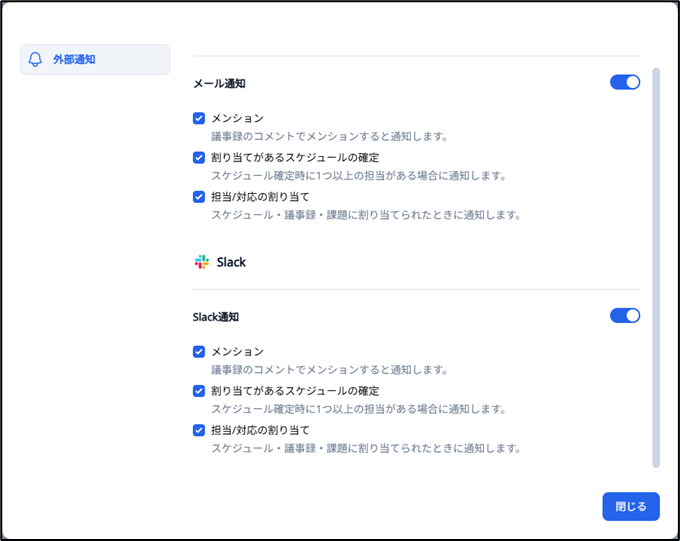680x541 pixels.
Task: Click the Slack logo icon
Action: pyautogui.click(x=202, y=262)
